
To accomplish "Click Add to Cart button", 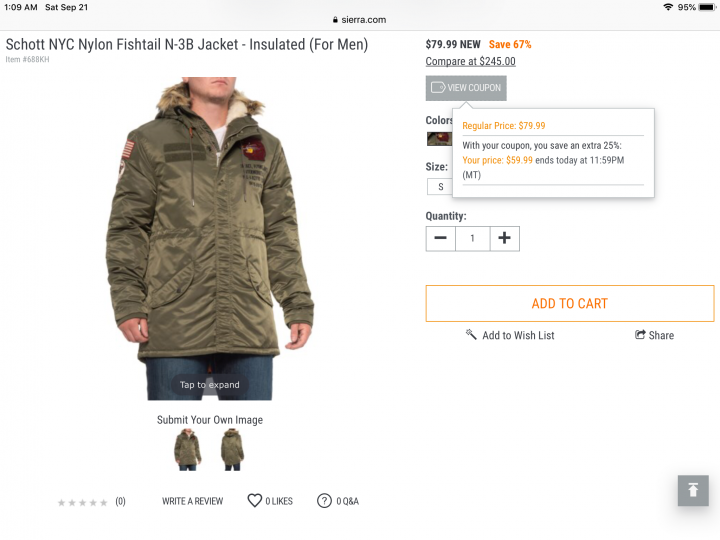I will [x=570, y=304].
